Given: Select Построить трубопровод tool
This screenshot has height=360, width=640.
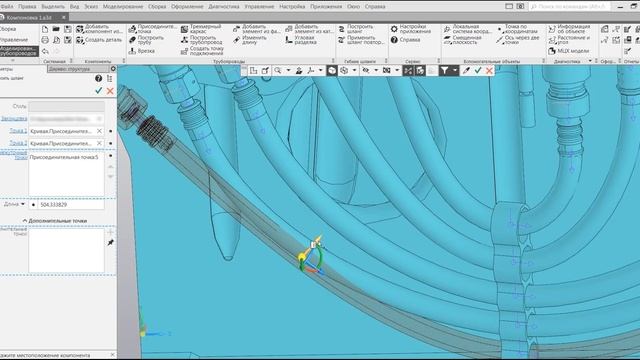Looking at the screenshot, I should (201, 40).
